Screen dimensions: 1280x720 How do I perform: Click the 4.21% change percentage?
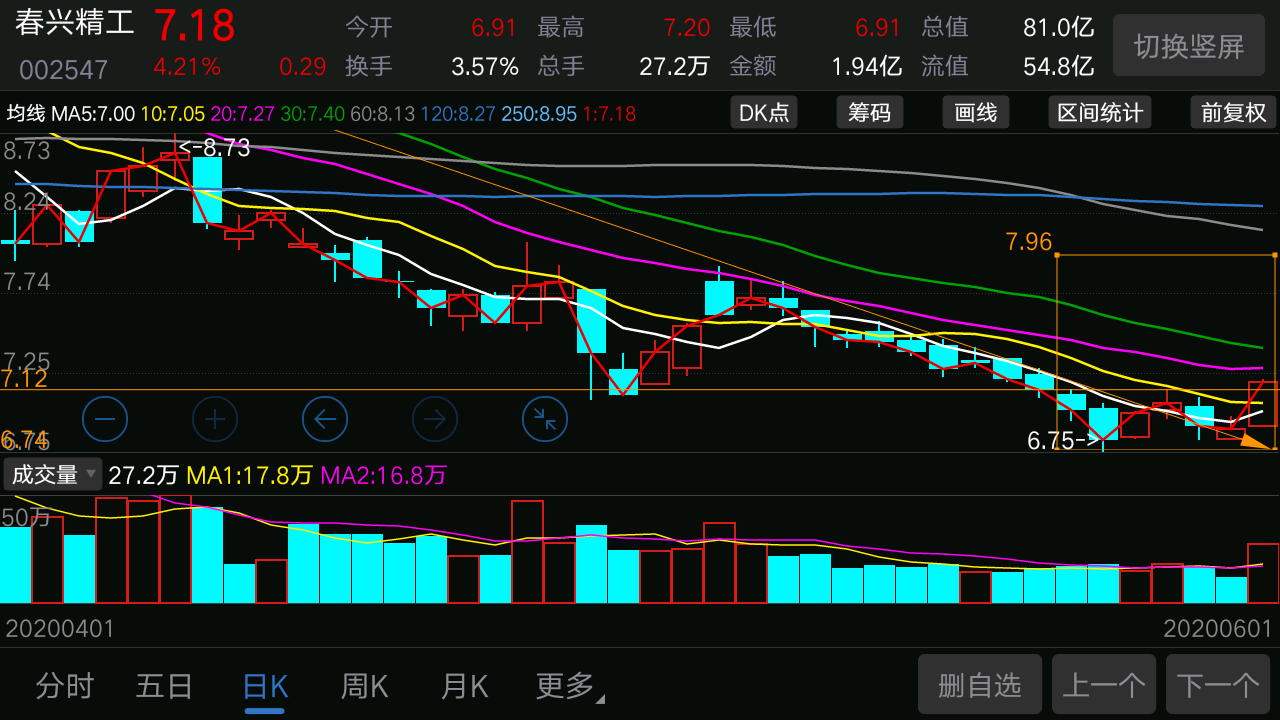click(187, 67)
